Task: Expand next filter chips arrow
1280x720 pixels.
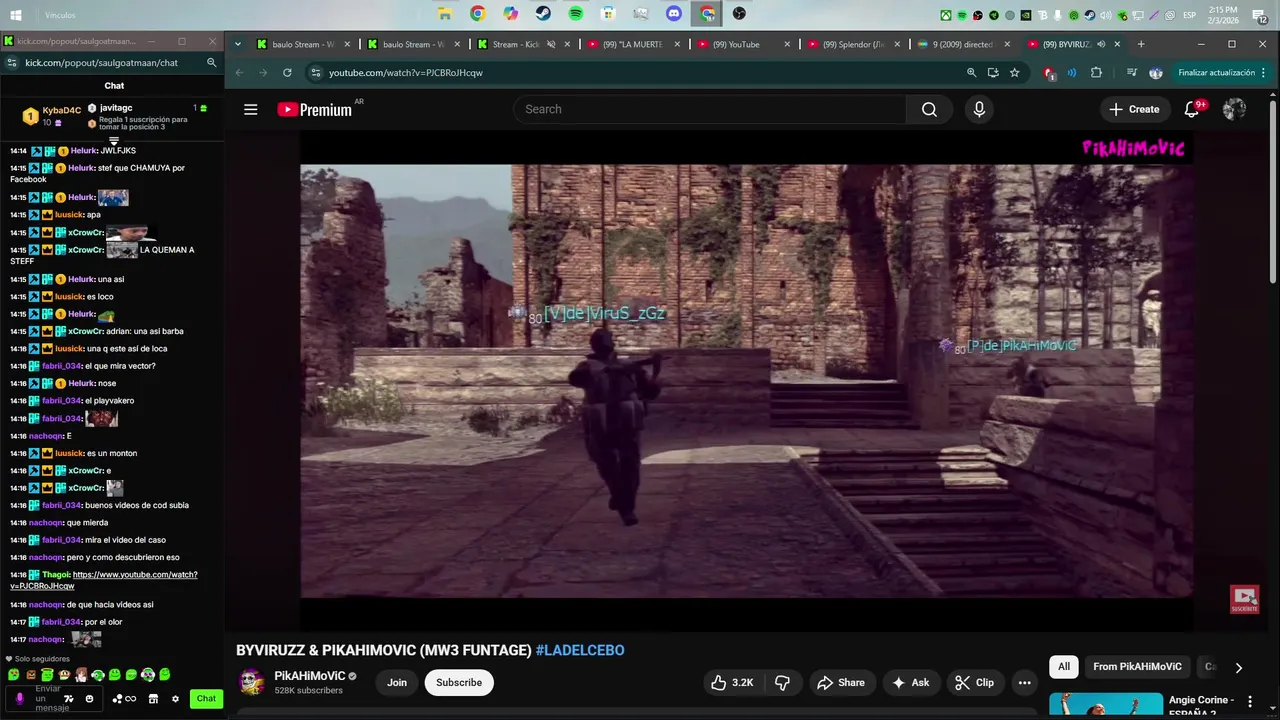Action: (x=1238, y=667)
